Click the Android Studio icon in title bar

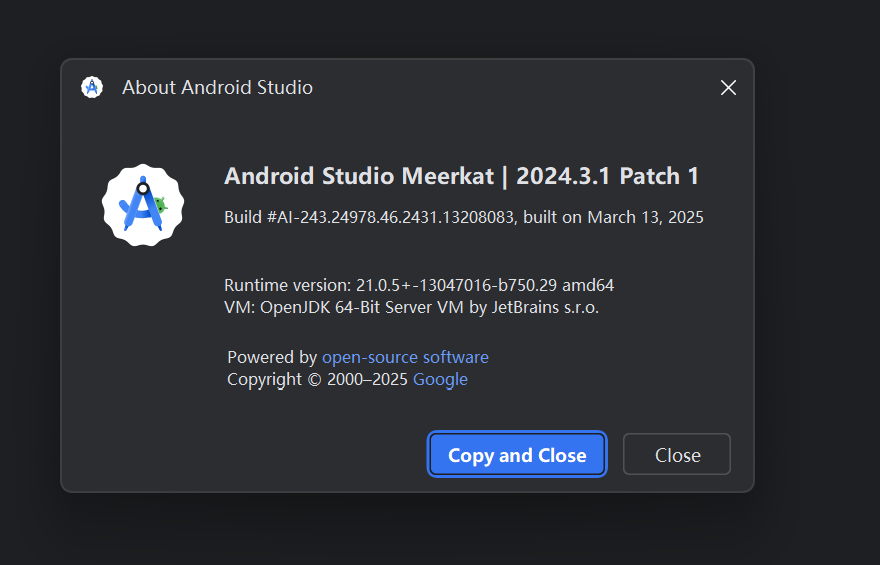92,88
